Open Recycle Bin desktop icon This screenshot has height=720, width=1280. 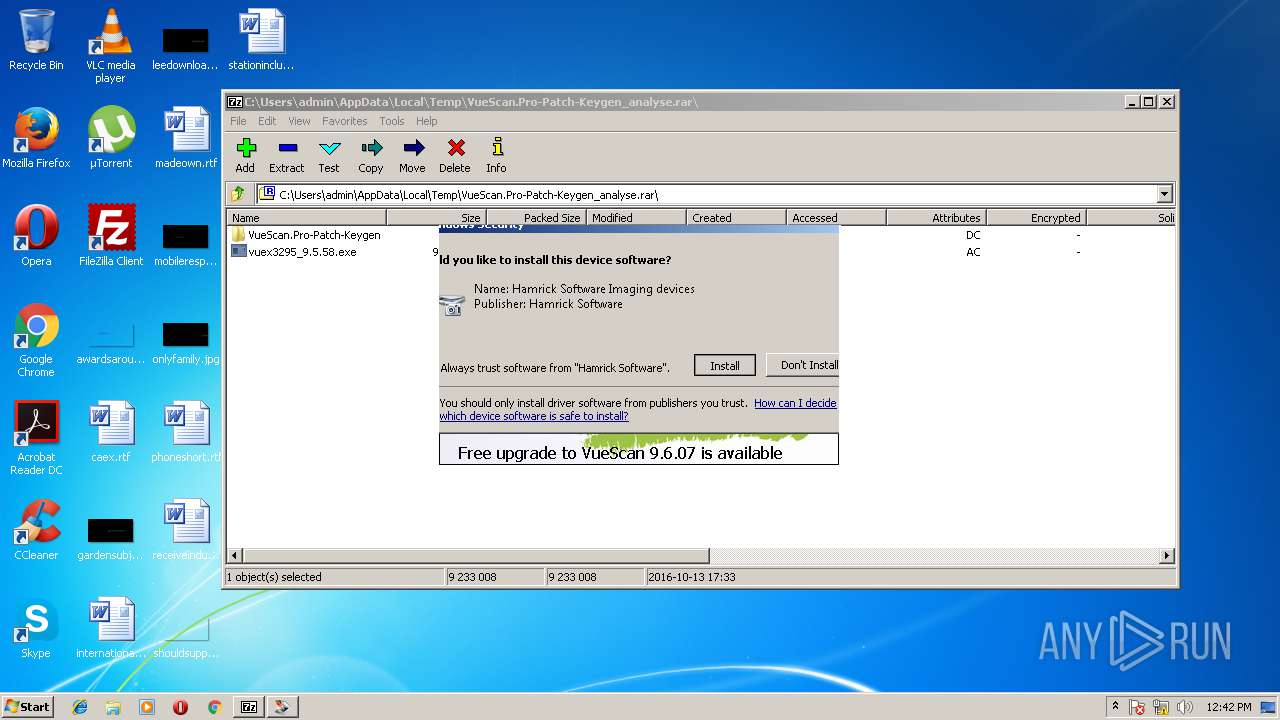tap(36, 41)
